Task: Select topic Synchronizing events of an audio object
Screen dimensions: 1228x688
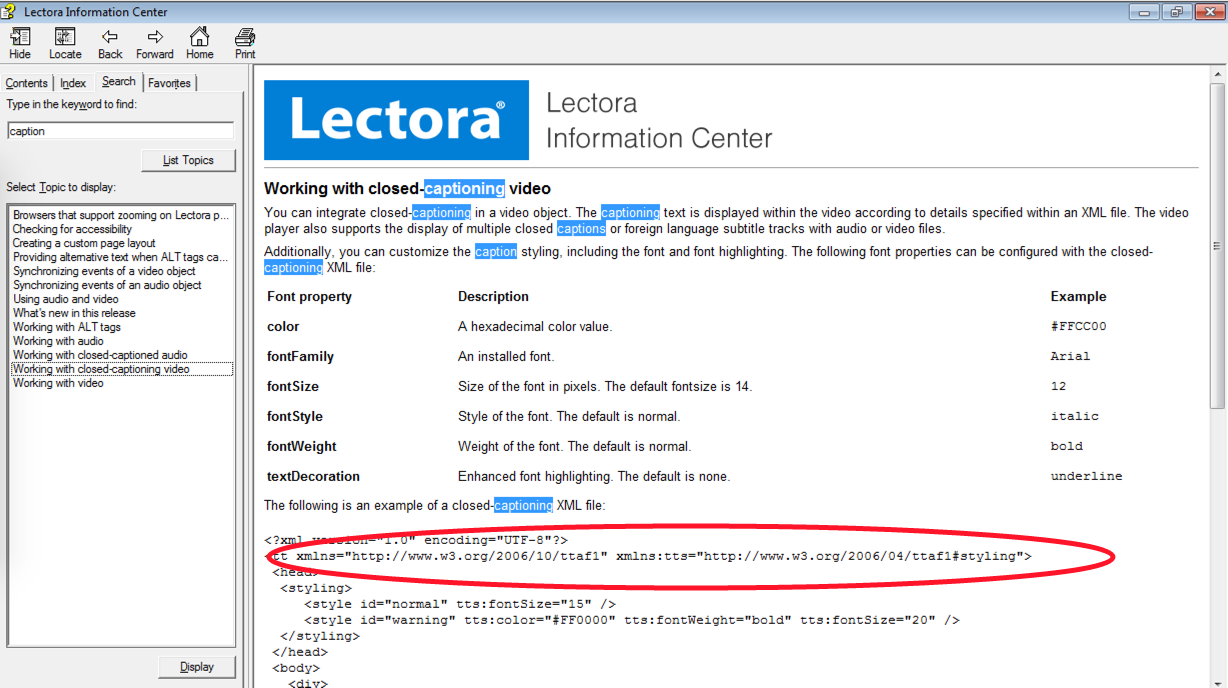Action: point(107,285)
